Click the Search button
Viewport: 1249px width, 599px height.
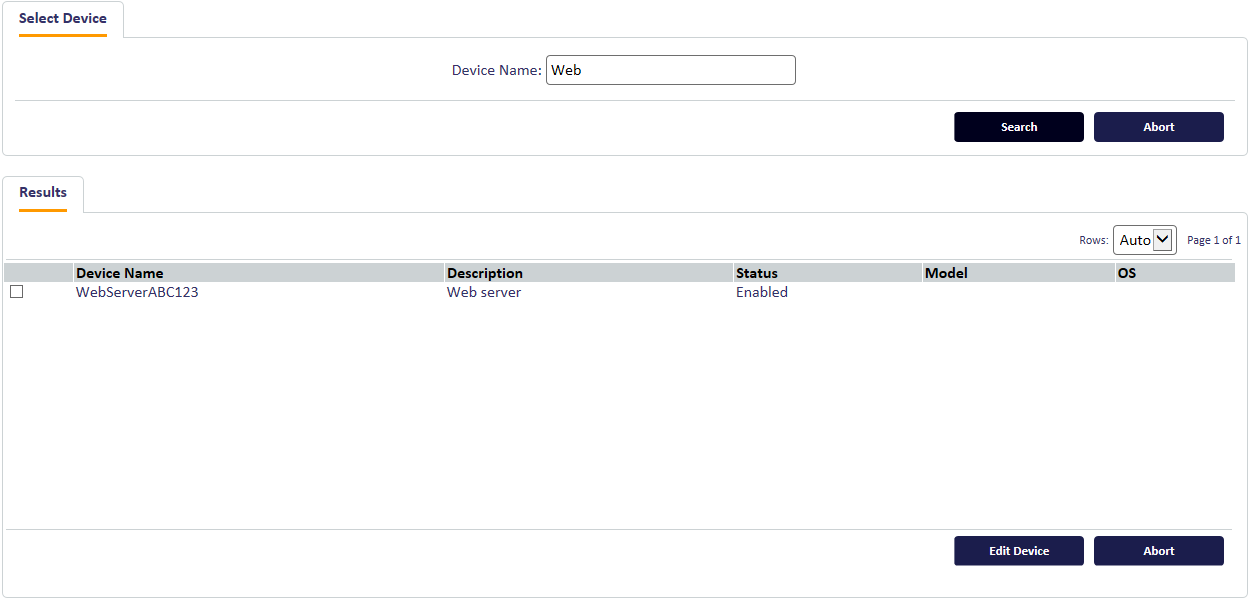(1019, 127)
